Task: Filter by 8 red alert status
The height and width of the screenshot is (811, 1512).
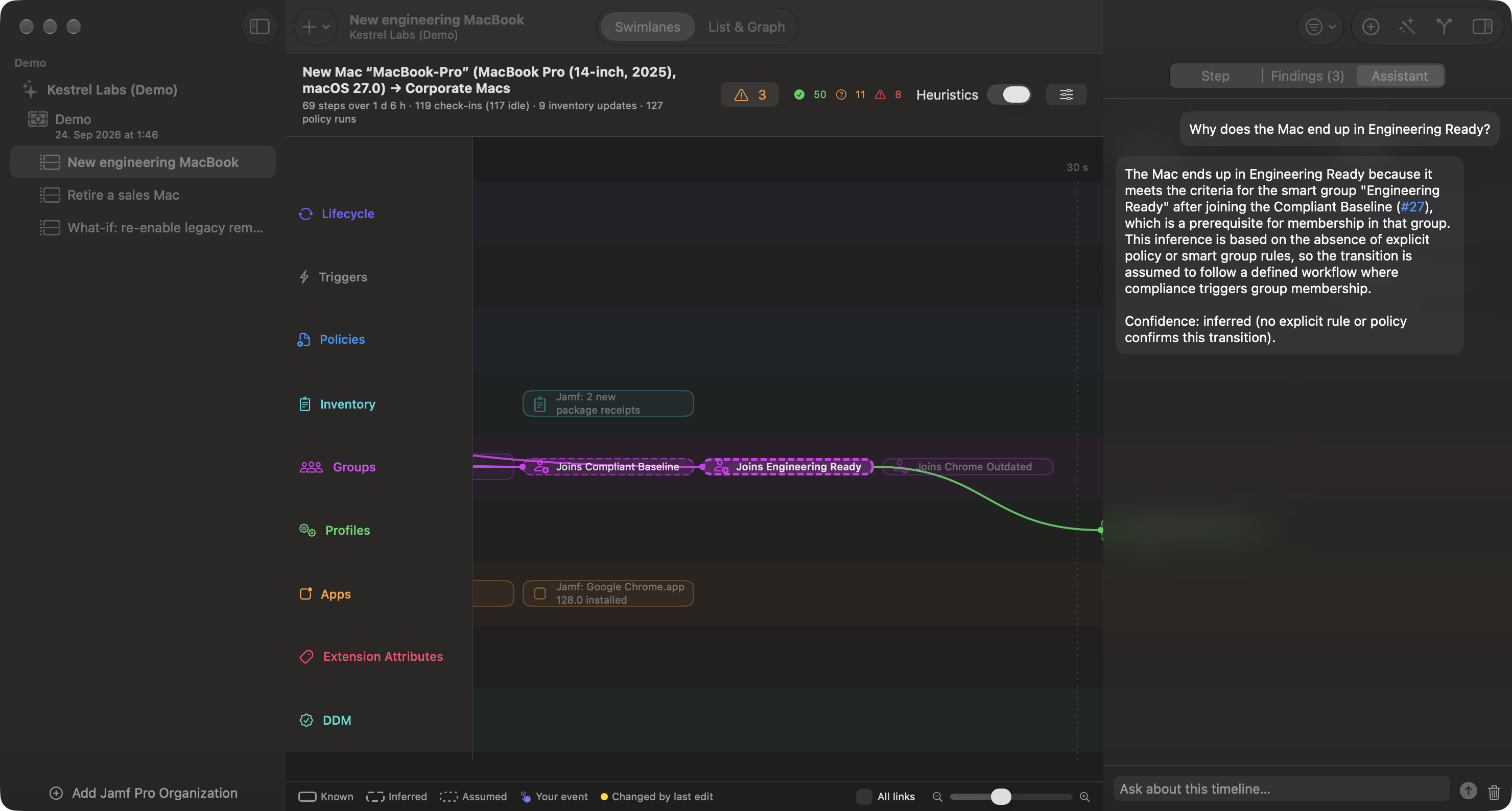Action: pos(888,94)
